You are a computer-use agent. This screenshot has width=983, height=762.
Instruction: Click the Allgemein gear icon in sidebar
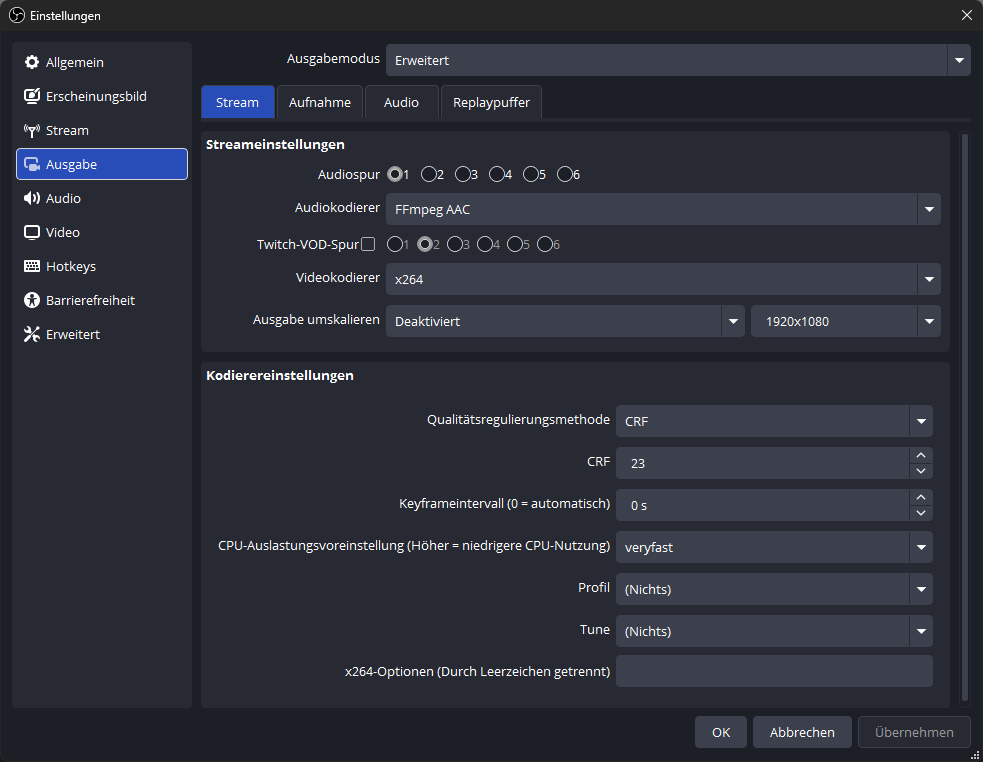[x=32, y=63]
